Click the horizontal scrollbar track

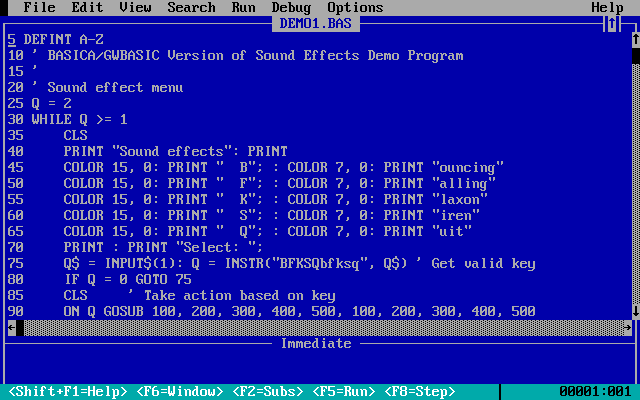click(x=323, y=328)
